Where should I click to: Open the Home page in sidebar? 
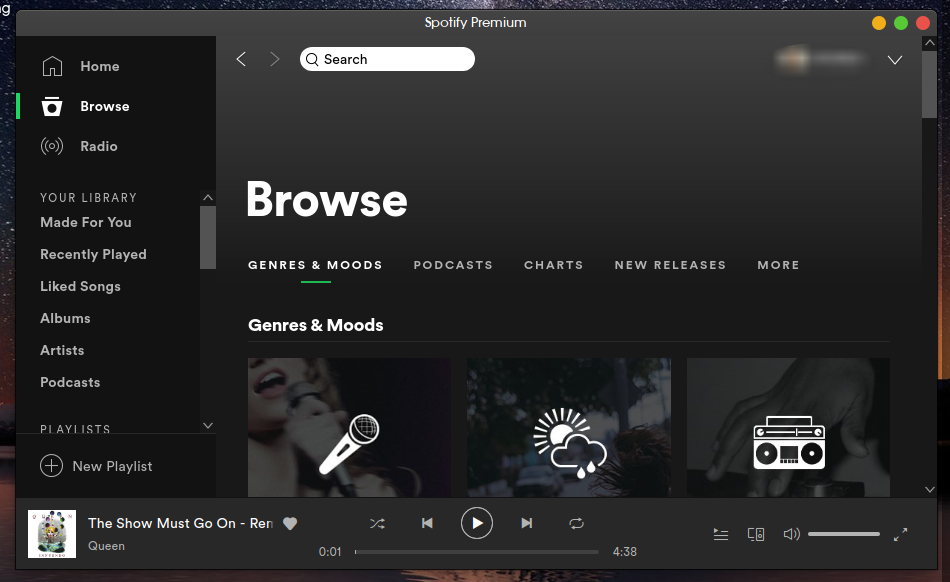pos(80,66)
